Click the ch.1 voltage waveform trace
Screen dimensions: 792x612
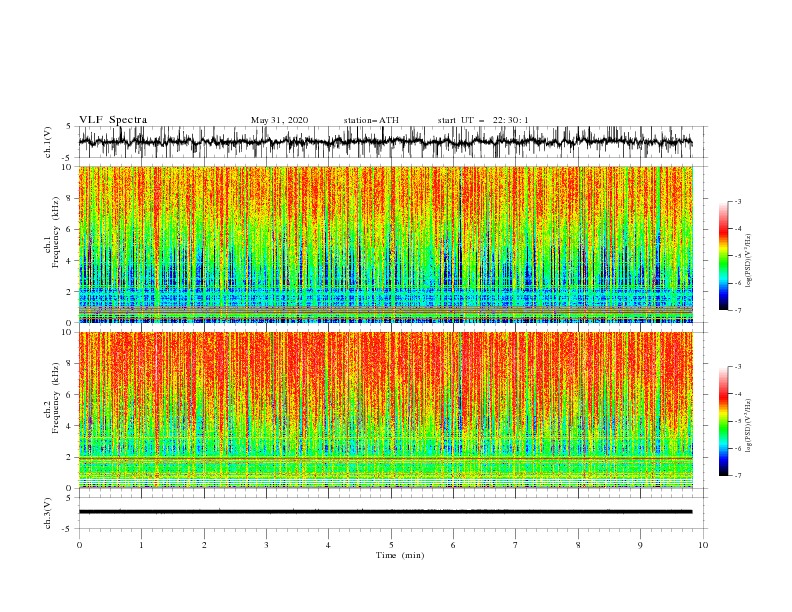tap(385, 142)
